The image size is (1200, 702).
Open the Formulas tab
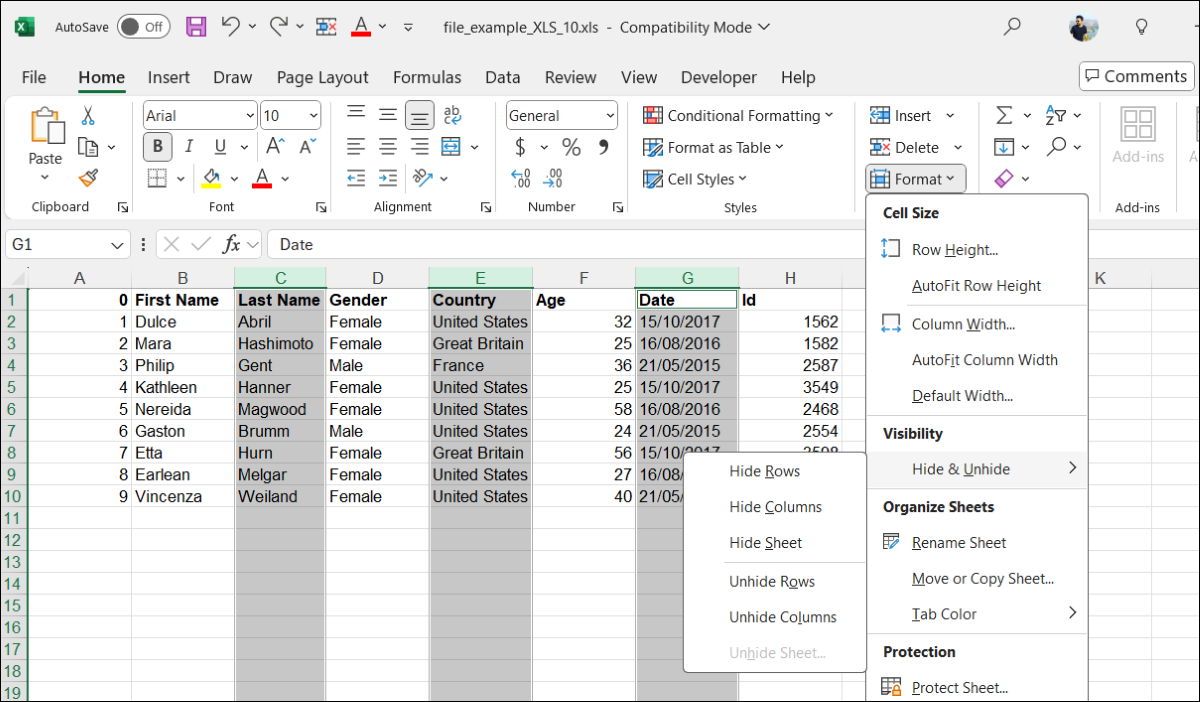tap(427, 77)
